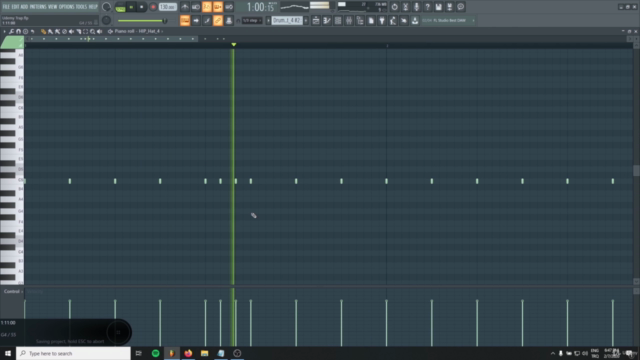This screenshot has width=640, height=360.
Task: Open the tempo tapper
Action: (x=393, y=20)
